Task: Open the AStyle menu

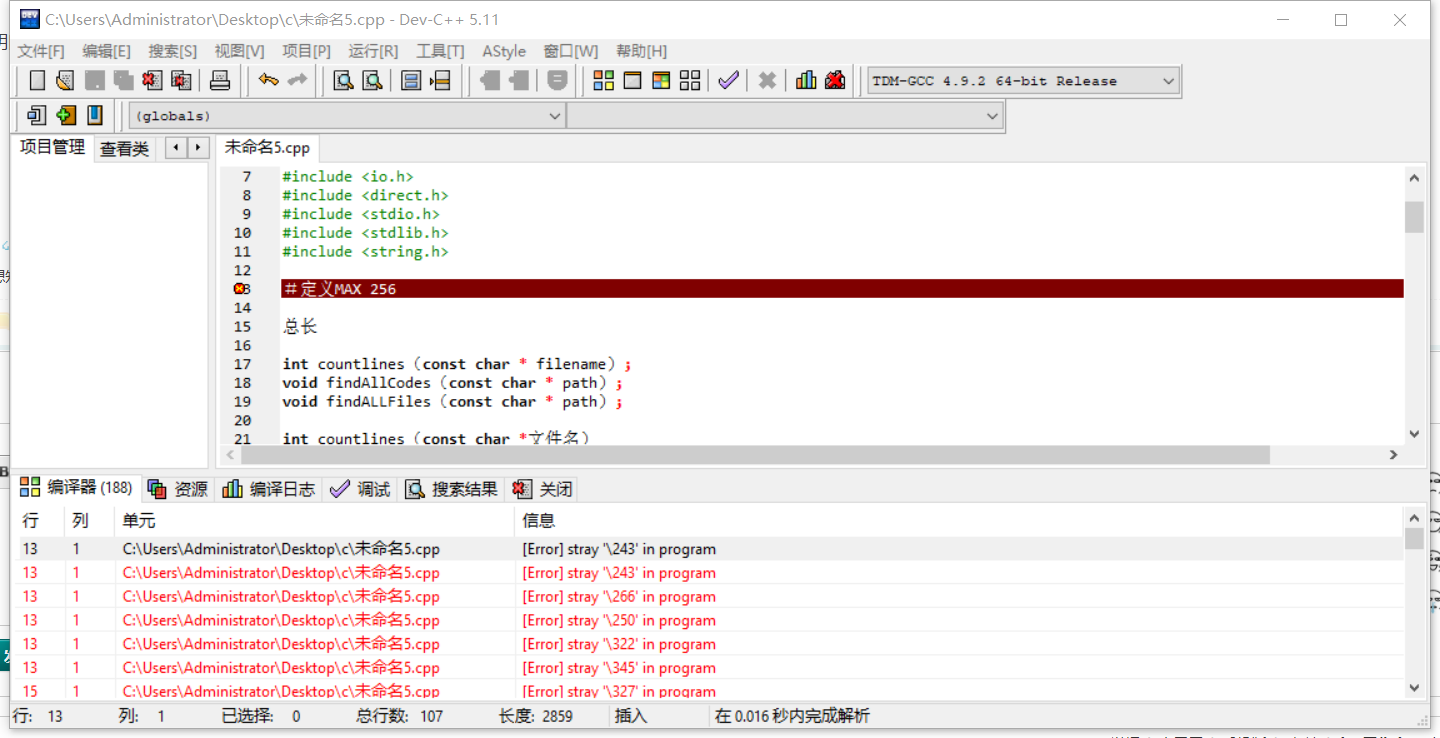Action: pyautogui.click(x=504, y=51)
